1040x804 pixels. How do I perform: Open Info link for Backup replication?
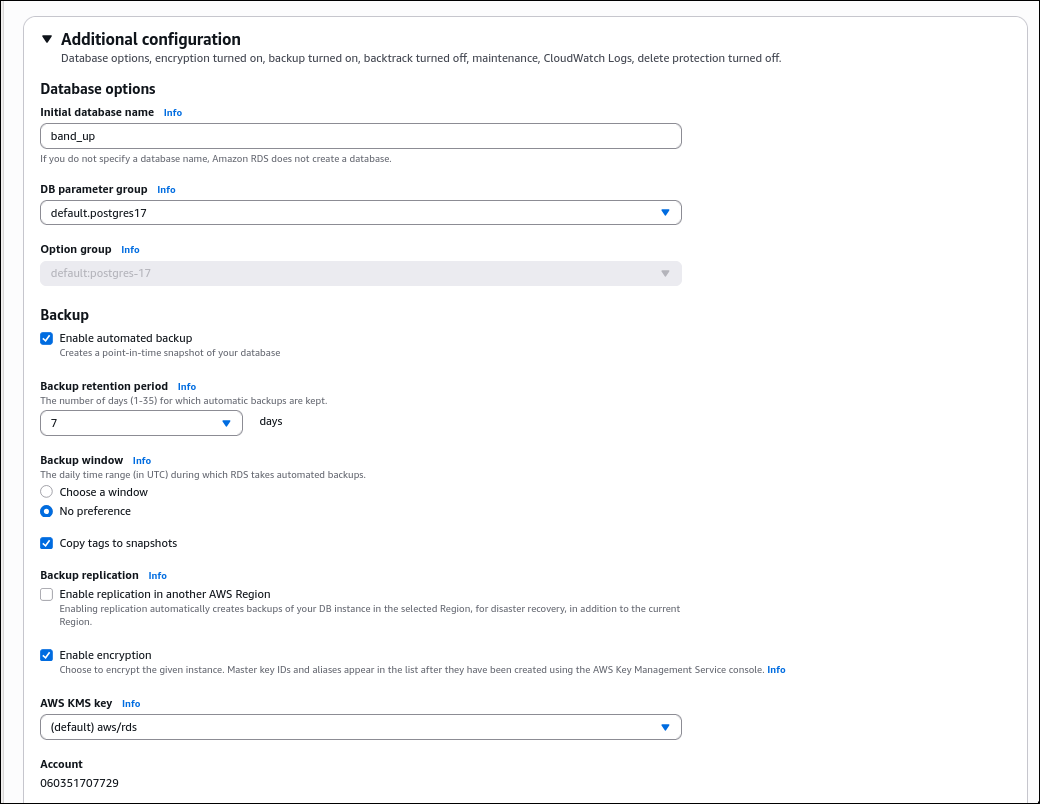point(157,576)
